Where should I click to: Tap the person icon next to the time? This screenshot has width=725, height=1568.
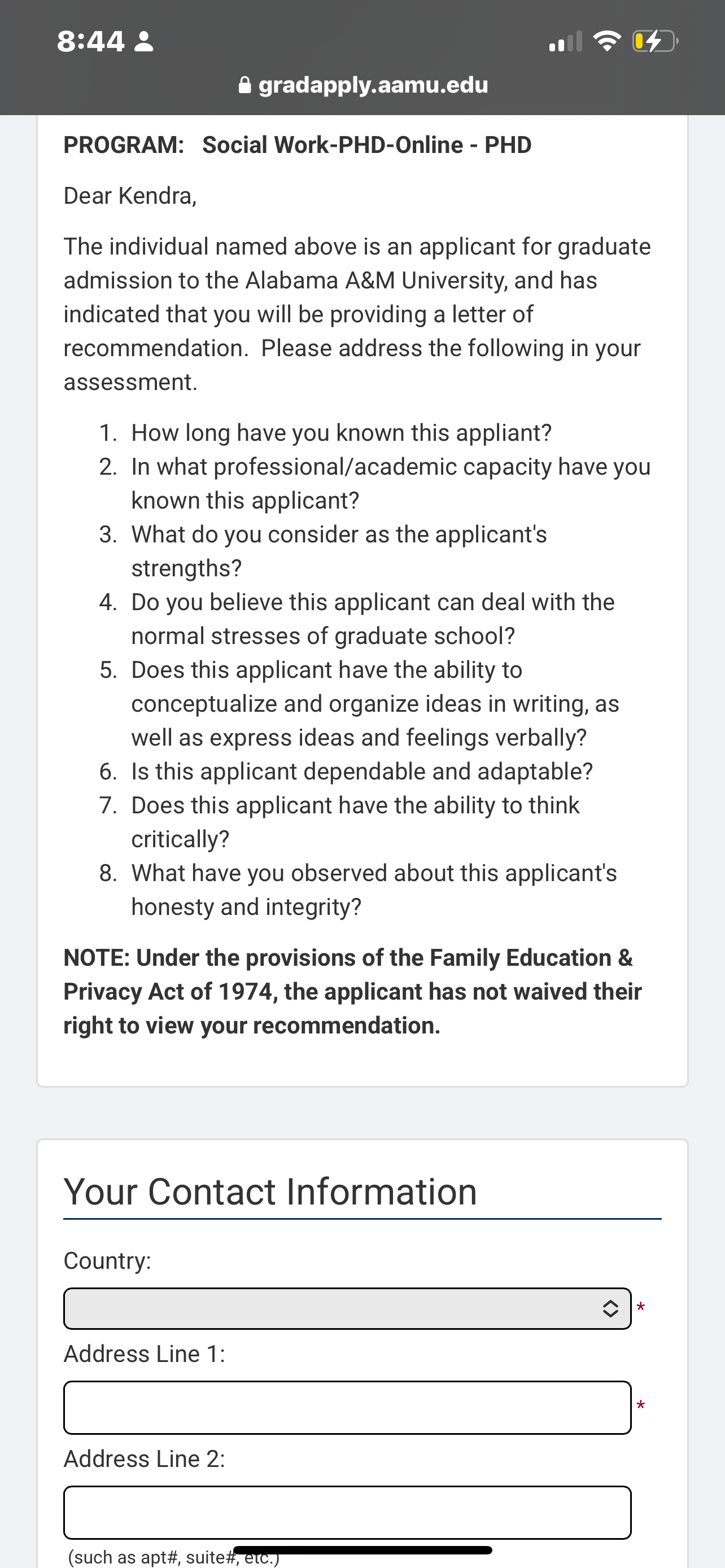coord(143,41)
